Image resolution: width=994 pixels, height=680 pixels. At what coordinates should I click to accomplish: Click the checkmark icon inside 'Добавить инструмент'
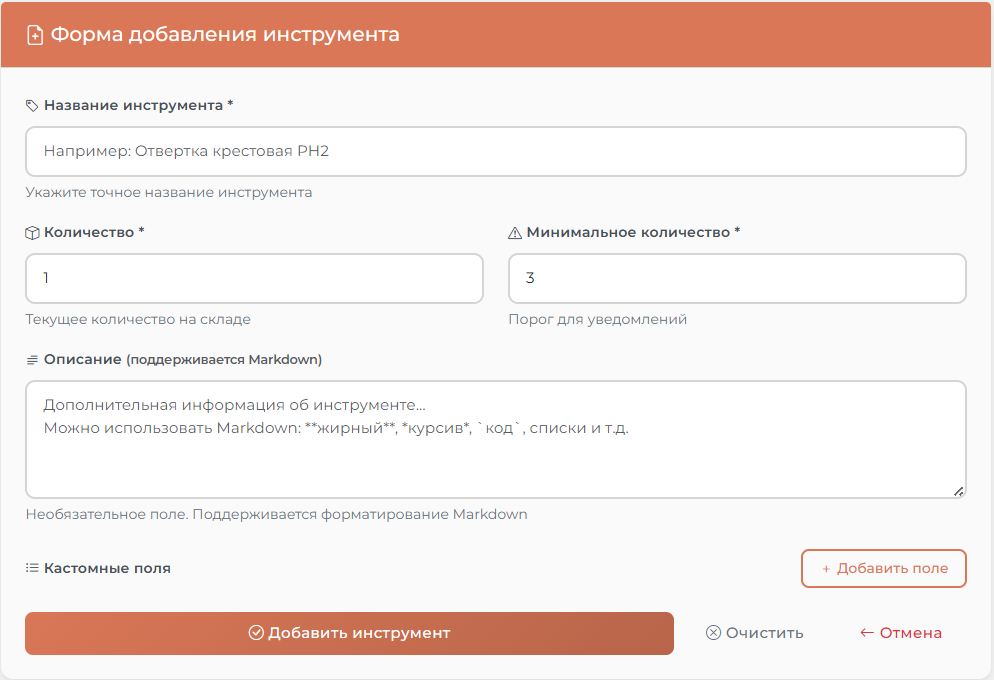point(254,632)
